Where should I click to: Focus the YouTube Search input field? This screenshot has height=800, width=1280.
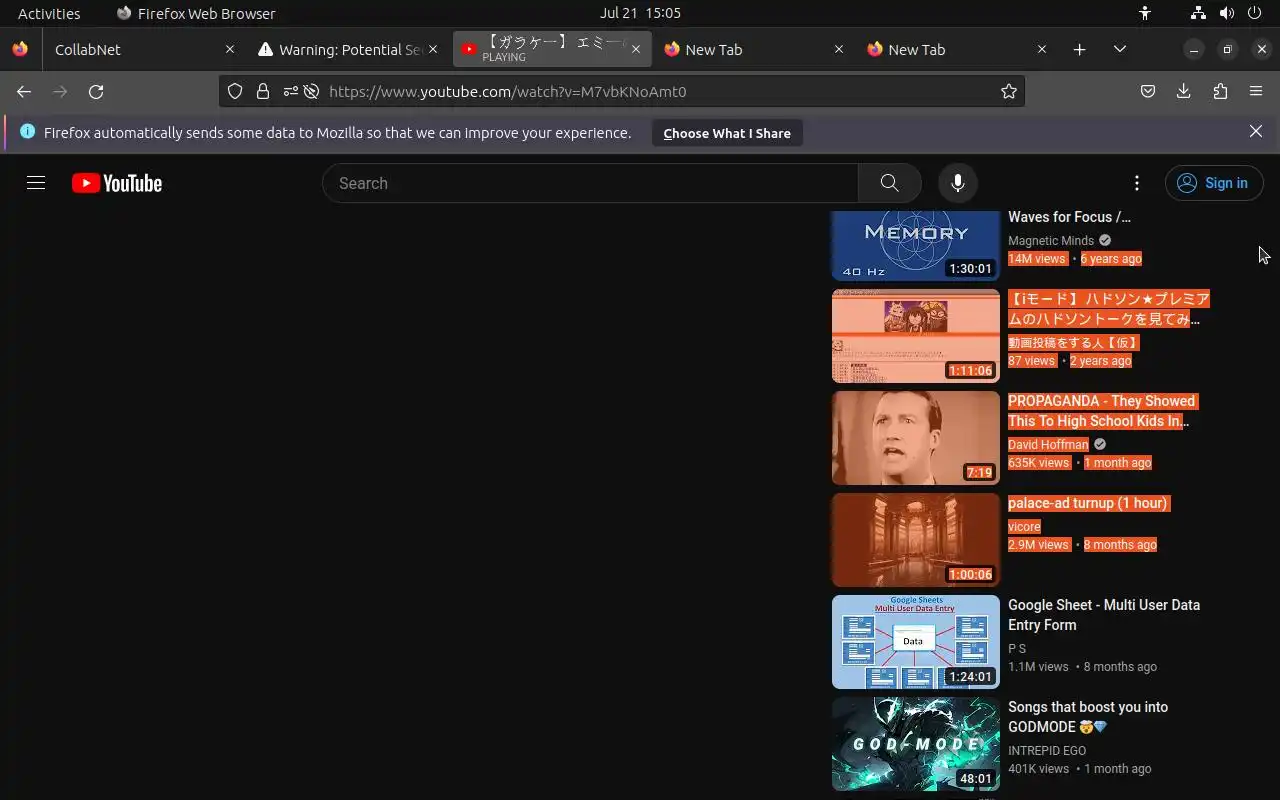pos(590,183)
